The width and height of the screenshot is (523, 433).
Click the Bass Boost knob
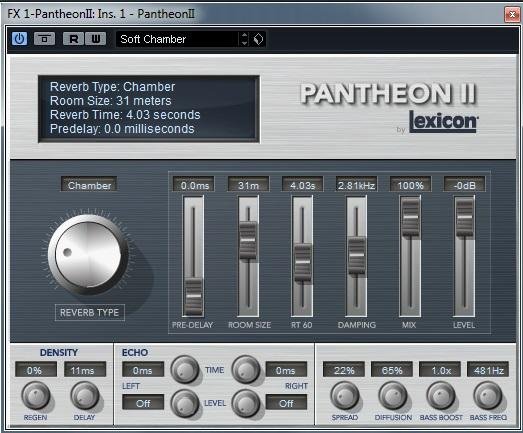pyautogui.click(x=441, y=396)
